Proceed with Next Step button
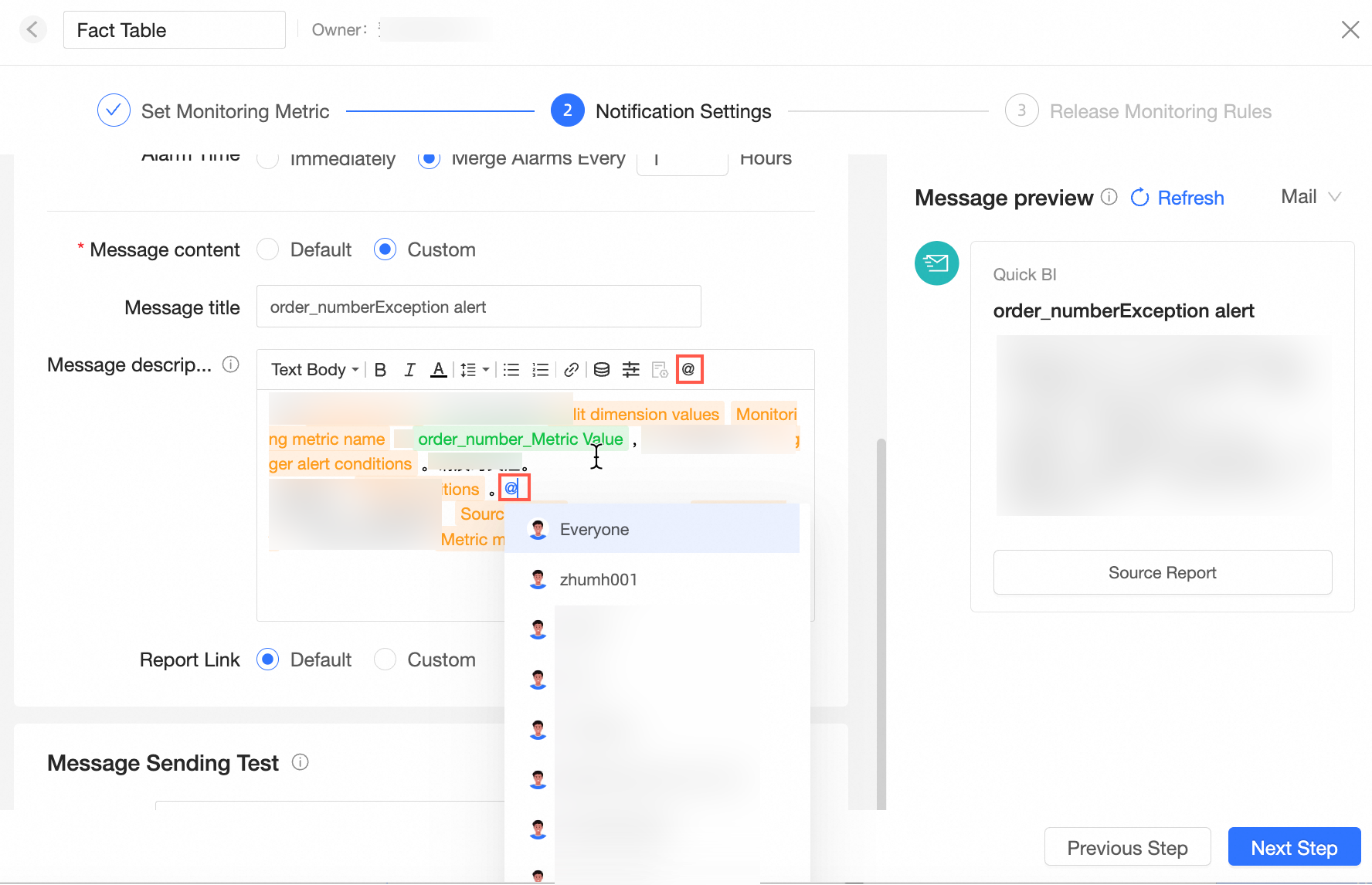The image size is (1372, 885). point(1294,848)
